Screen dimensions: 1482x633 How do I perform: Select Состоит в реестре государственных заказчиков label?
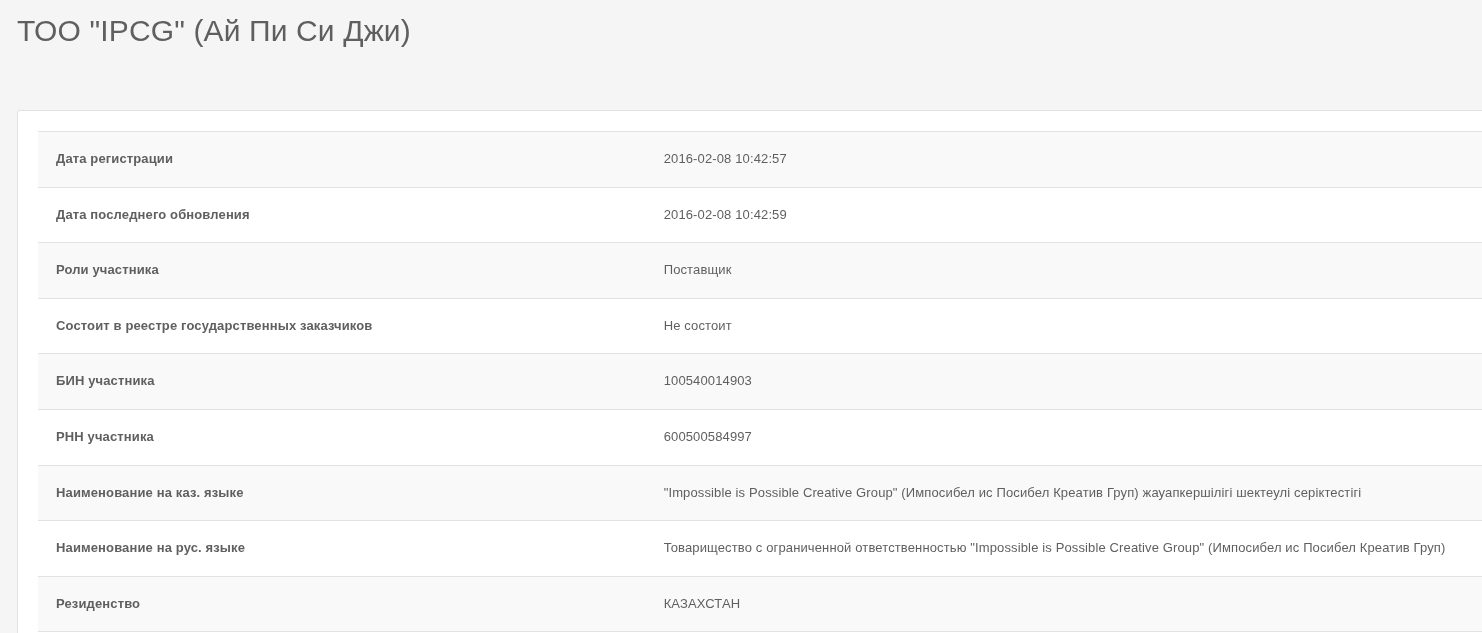[x=214, y=326]
